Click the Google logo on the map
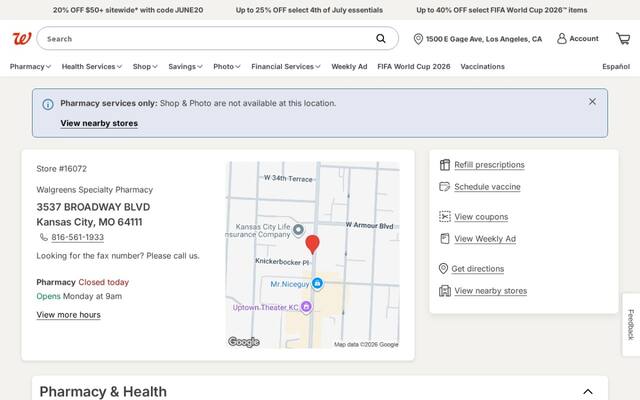The height and width of the screenshot is (400, 640). [244, 342]
